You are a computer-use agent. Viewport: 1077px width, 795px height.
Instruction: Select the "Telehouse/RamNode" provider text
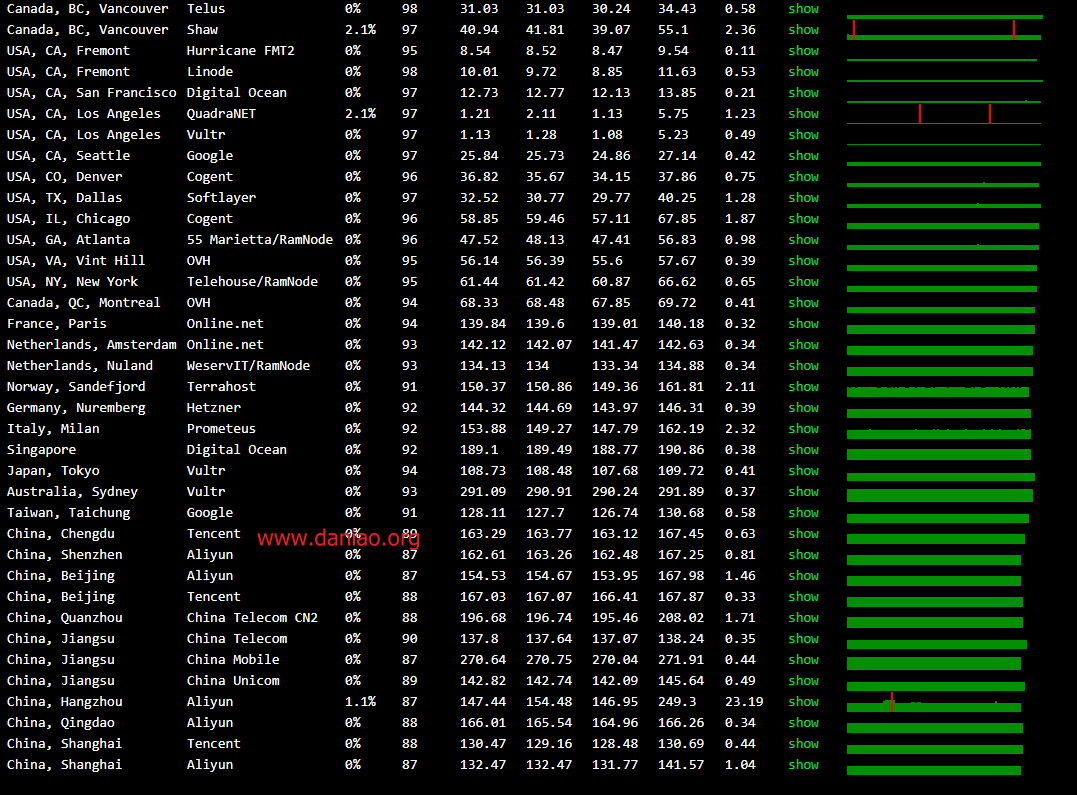click(252, 282)
